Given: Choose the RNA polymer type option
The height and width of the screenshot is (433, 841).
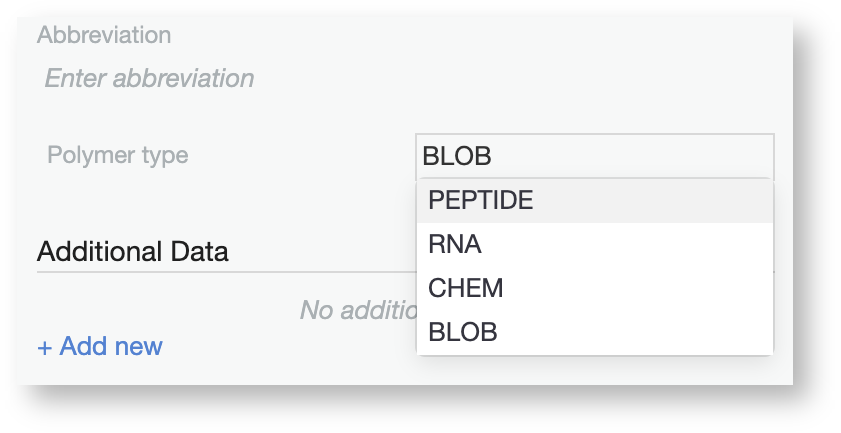Looking at the screenshot, I should click(x=455, y=245).
